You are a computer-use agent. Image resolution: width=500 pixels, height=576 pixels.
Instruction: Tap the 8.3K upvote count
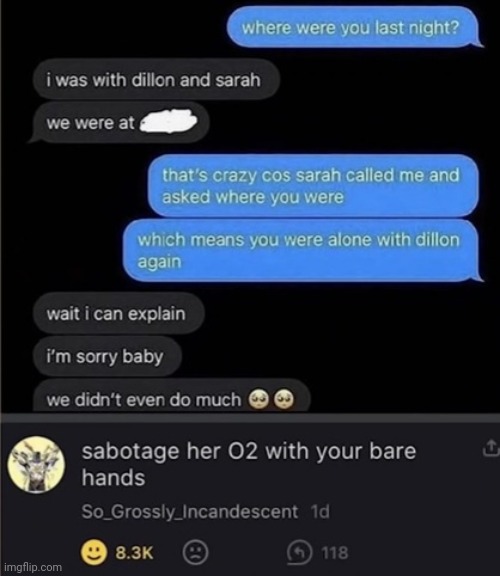134,552
